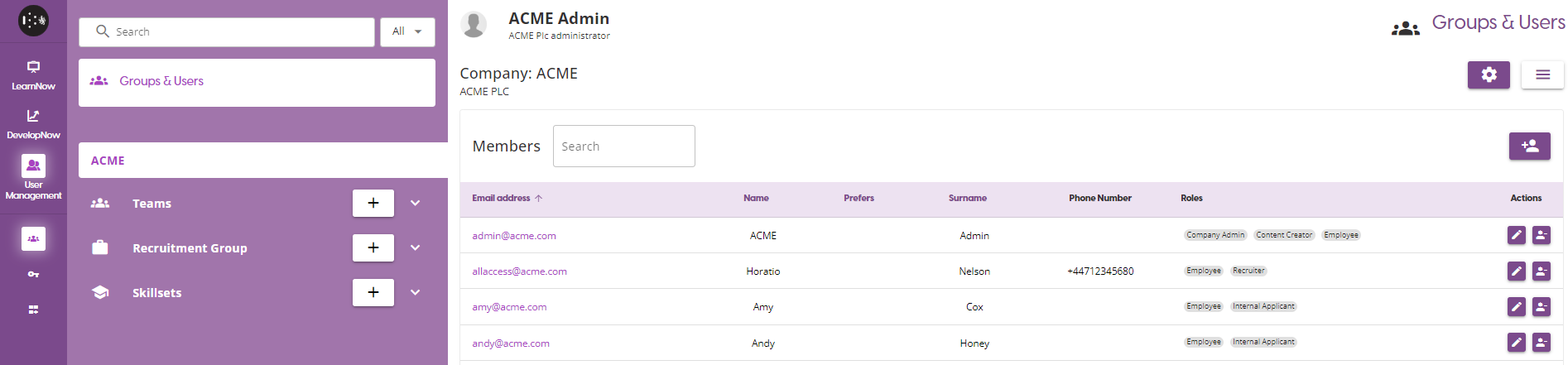Expand the Teams section chevron

[x=416, y=203]
